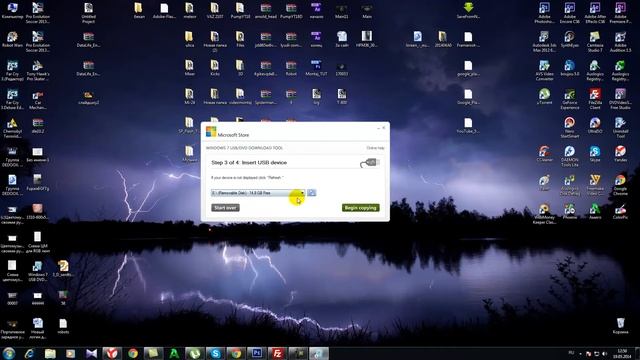Select the FileZilla Client desktop shortcut
The width and height of the screenshot is (640, 360).
click(595, 99)
